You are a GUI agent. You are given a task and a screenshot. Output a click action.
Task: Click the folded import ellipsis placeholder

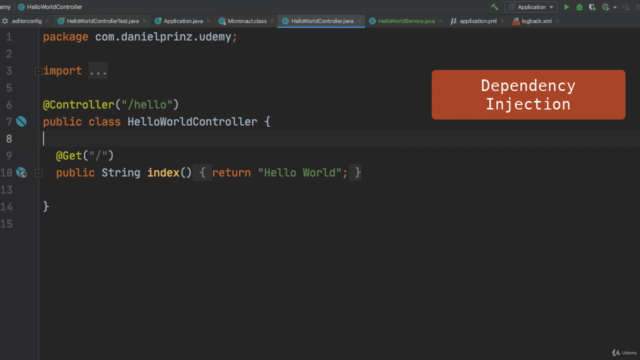click(98, 71)
